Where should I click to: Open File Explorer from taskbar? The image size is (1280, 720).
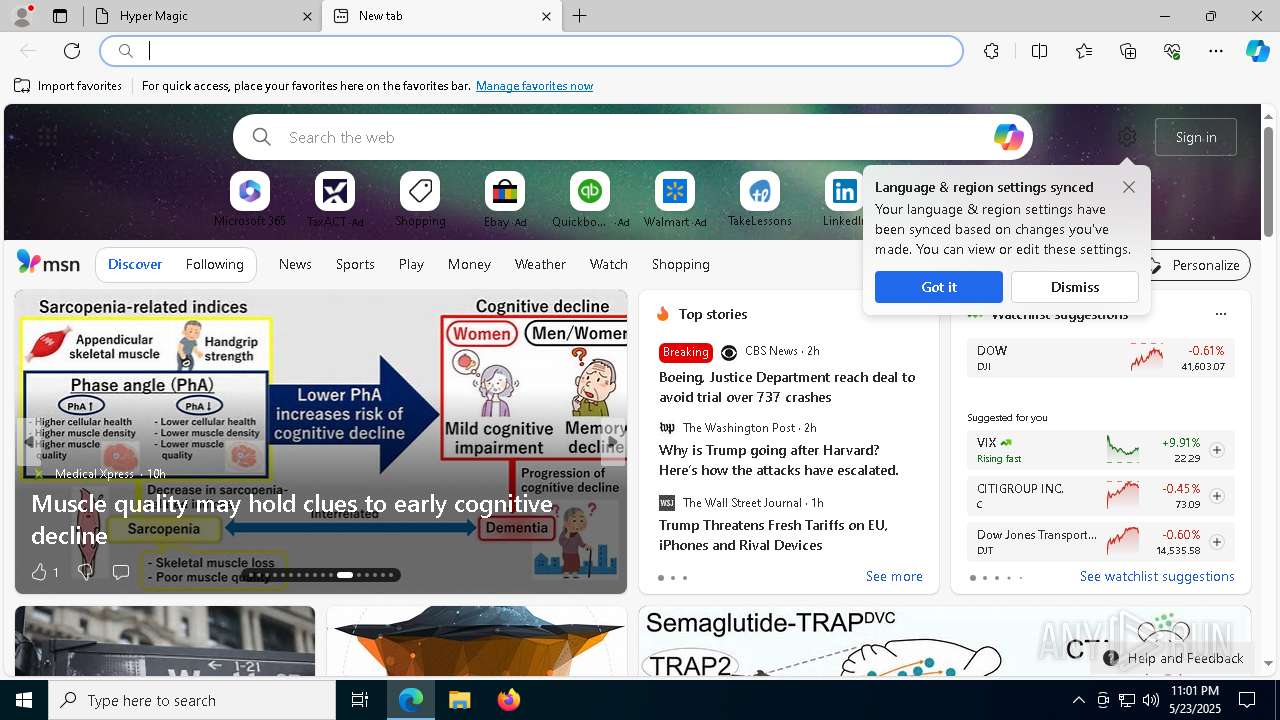point(459,700)
